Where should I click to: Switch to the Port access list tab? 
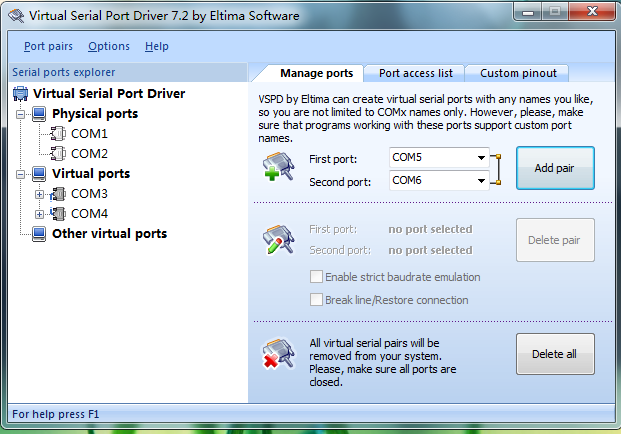(415, 73)
